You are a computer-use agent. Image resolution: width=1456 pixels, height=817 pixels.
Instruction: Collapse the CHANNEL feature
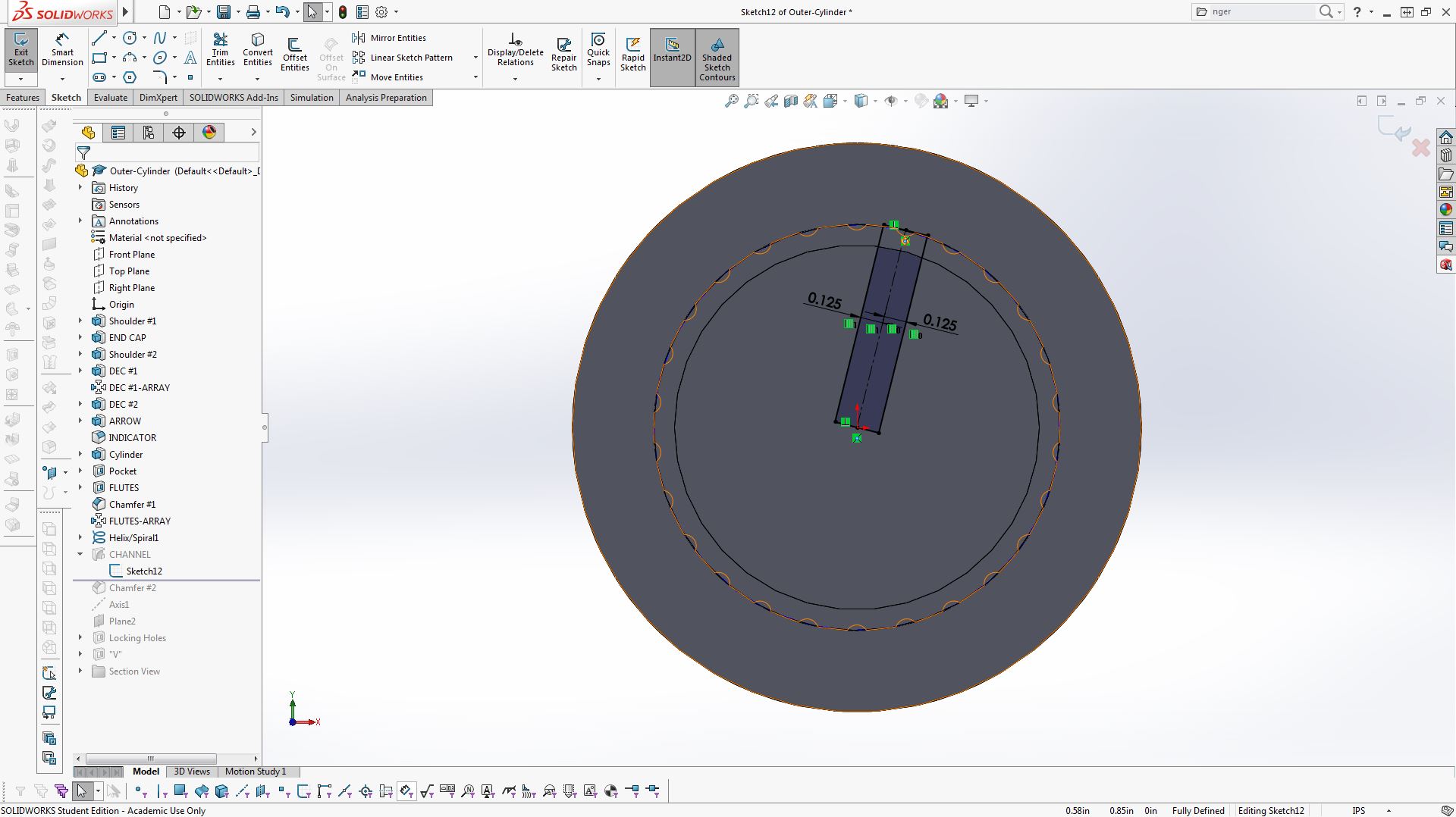tap(80, 554)
